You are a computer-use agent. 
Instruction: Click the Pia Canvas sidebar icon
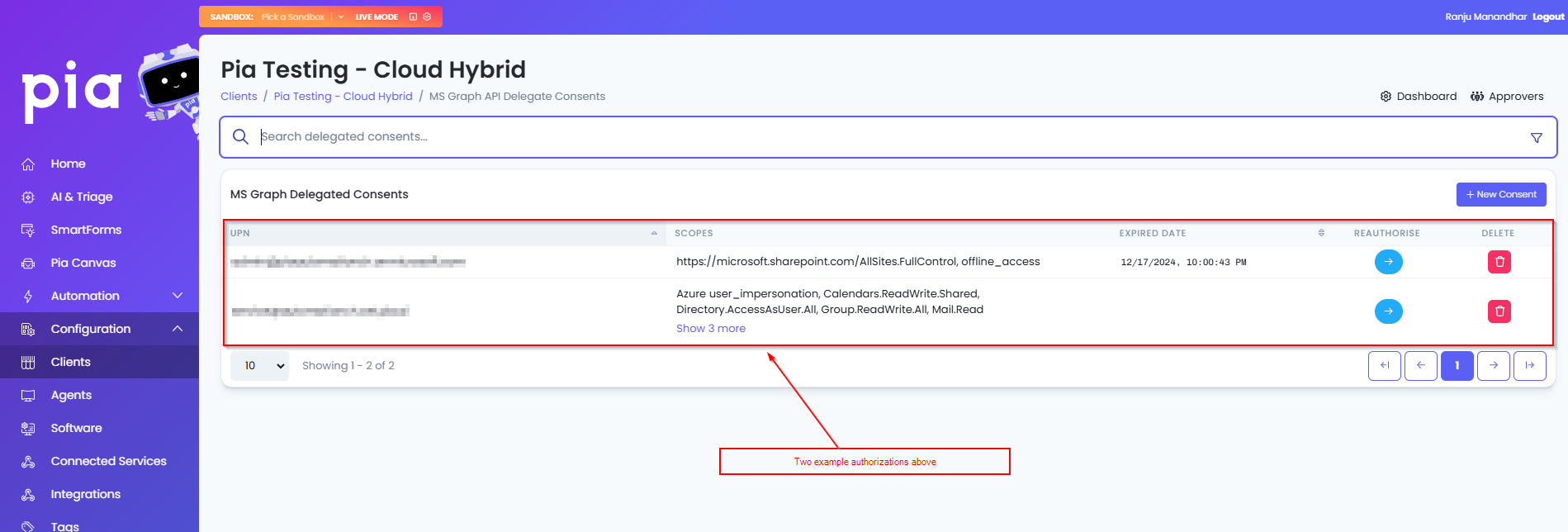coord(28,264)
